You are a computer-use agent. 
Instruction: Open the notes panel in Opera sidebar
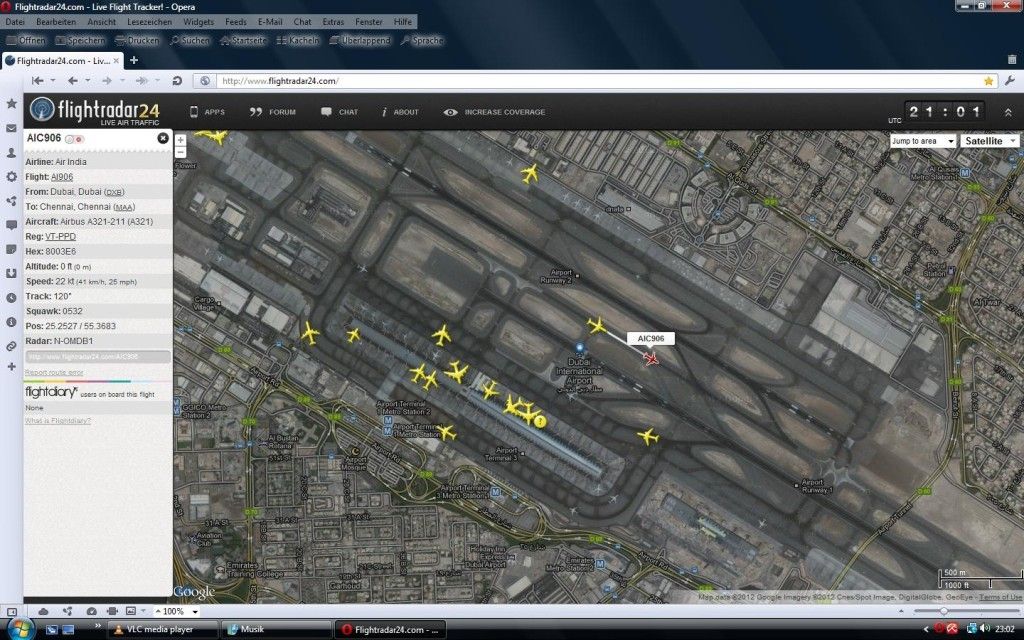(x=11, y=249)
